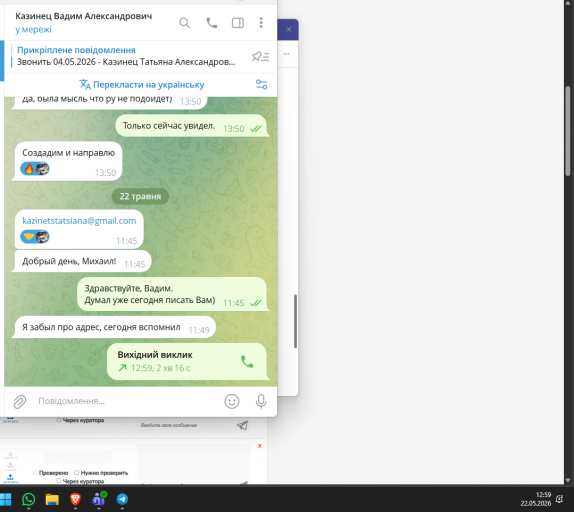Viewport: 574px width, 512px height.
Task: Open Windows Start menu
Action: [x=5, y=499]
